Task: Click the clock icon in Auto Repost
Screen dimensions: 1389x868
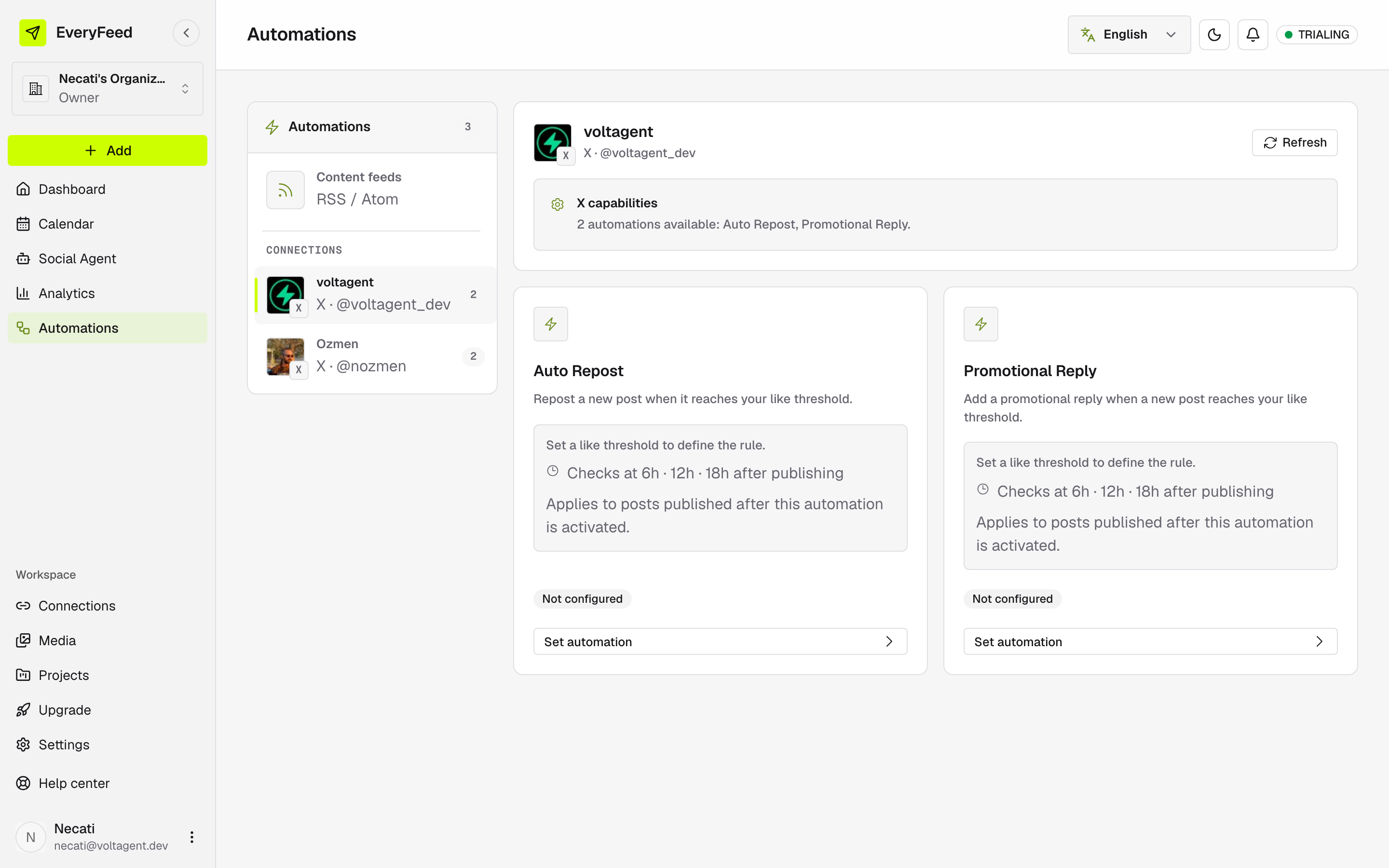Action: (x=552, y=471)
